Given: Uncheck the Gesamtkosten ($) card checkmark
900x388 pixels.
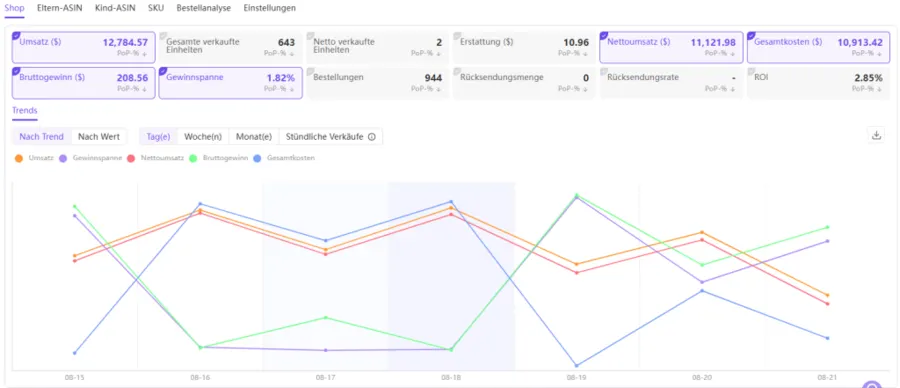Looking at the screenshot, I should click(750, 36).
